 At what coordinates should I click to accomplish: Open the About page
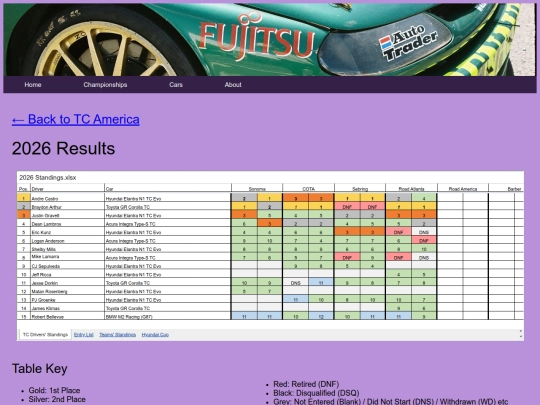[x=233, y=85]
